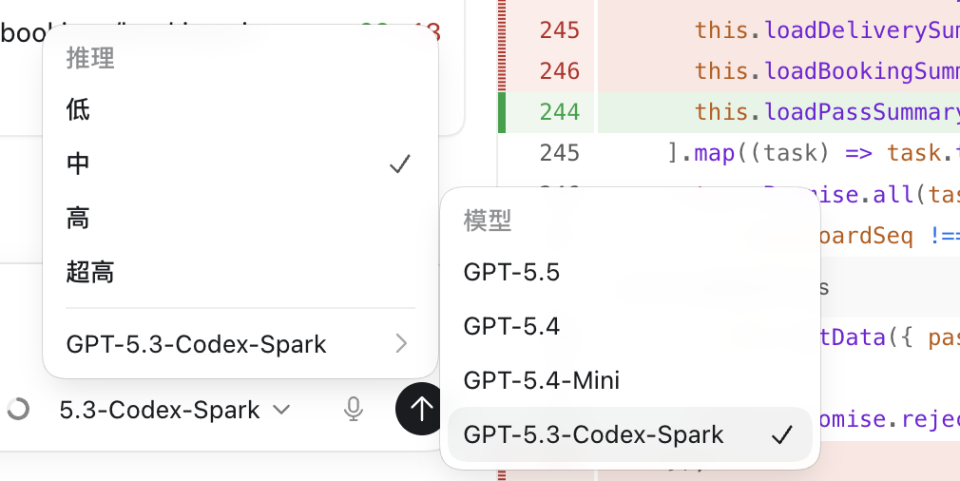Click the microphone dictation icon
The width and height of the screenshot is (960, 481).
(x=353, y=409)
